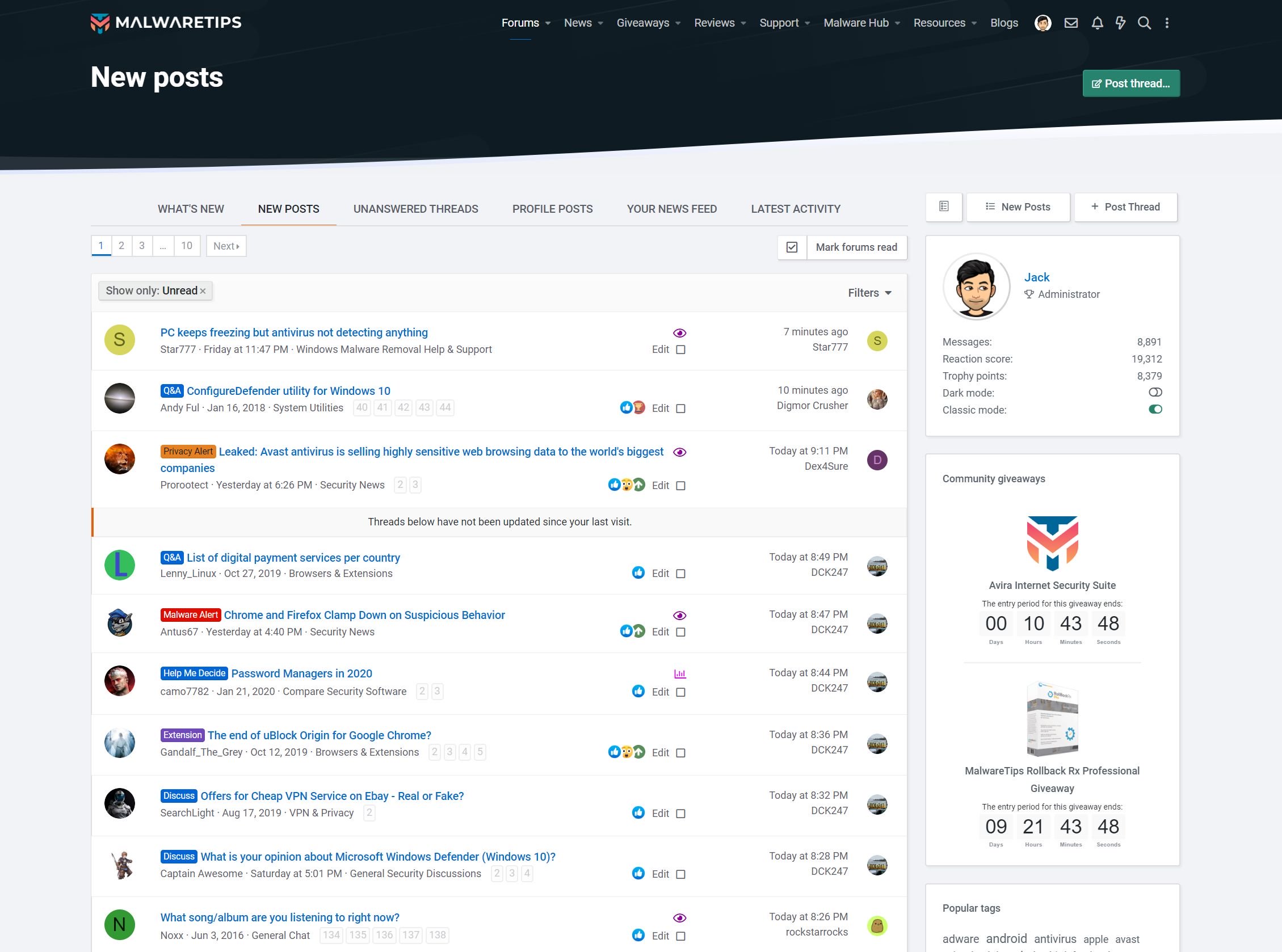Click the poll chart icon on Password Managers thread
1282x952 pixels.
[680, 673]
